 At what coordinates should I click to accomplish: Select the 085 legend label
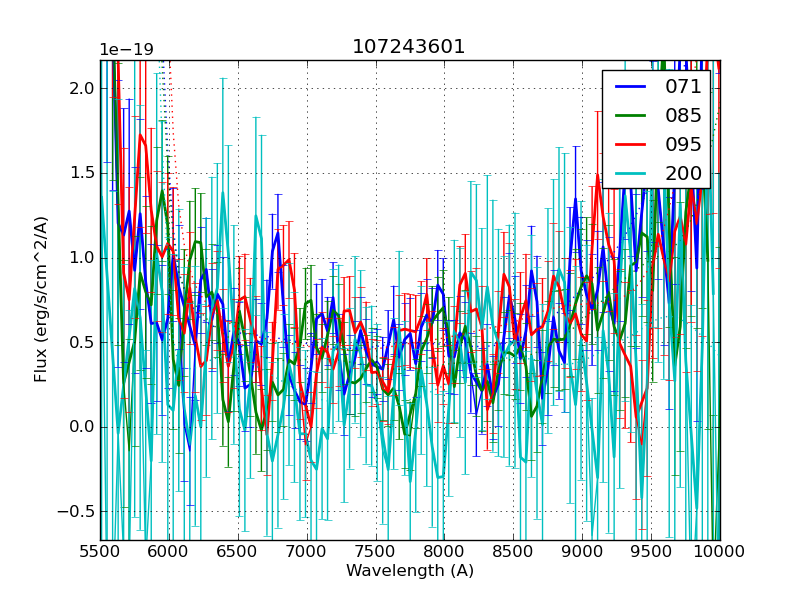(x=683, y=115)
